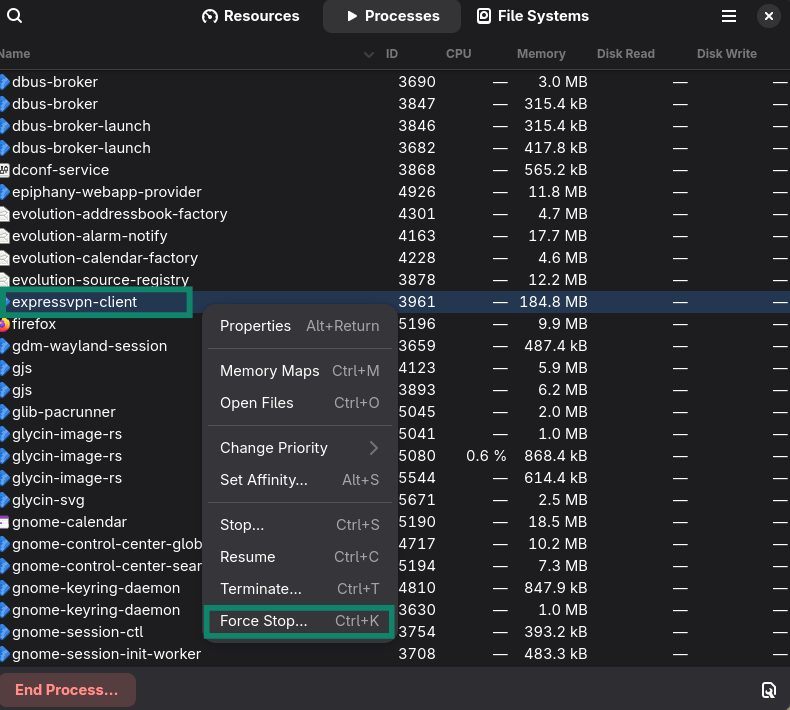Image resolution: width=790 pixels, height=710 pixels.
Task: Click the End Process... button
Action: [x=67, y=690]
